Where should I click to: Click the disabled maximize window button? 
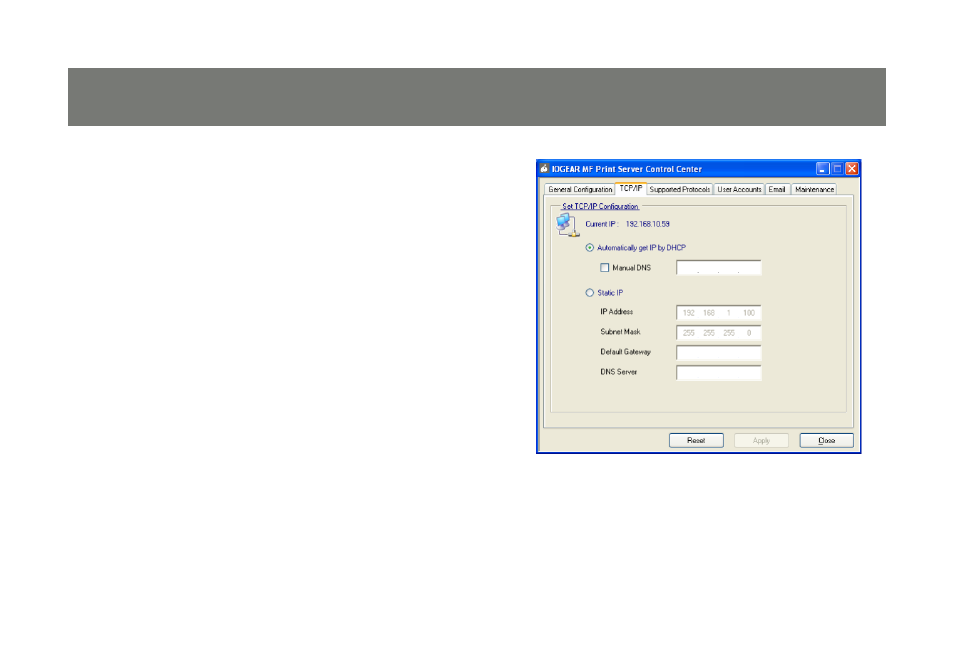tap(837, 169)
